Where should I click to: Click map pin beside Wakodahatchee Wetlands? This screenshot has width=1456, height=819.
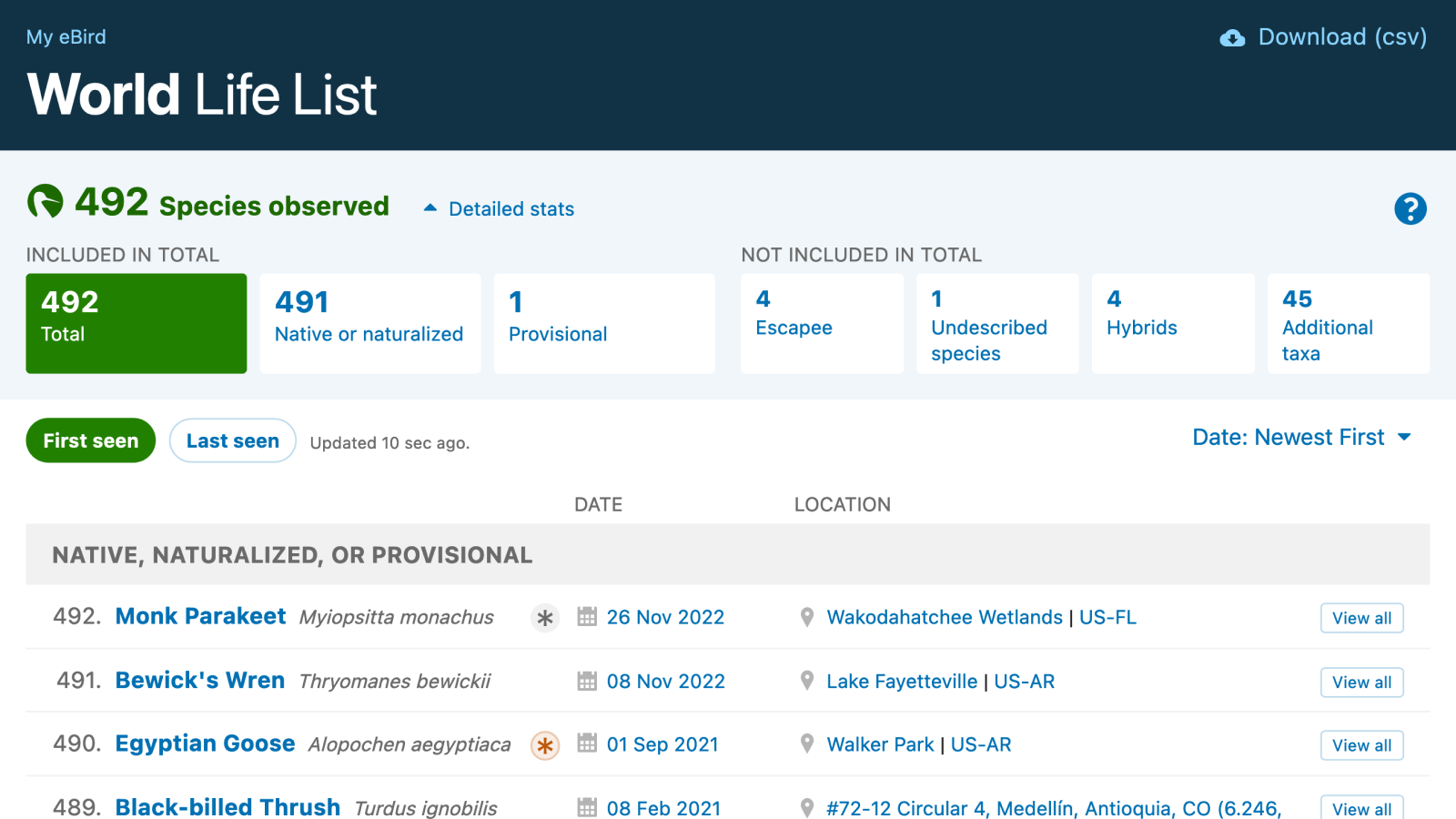point(807,617)
